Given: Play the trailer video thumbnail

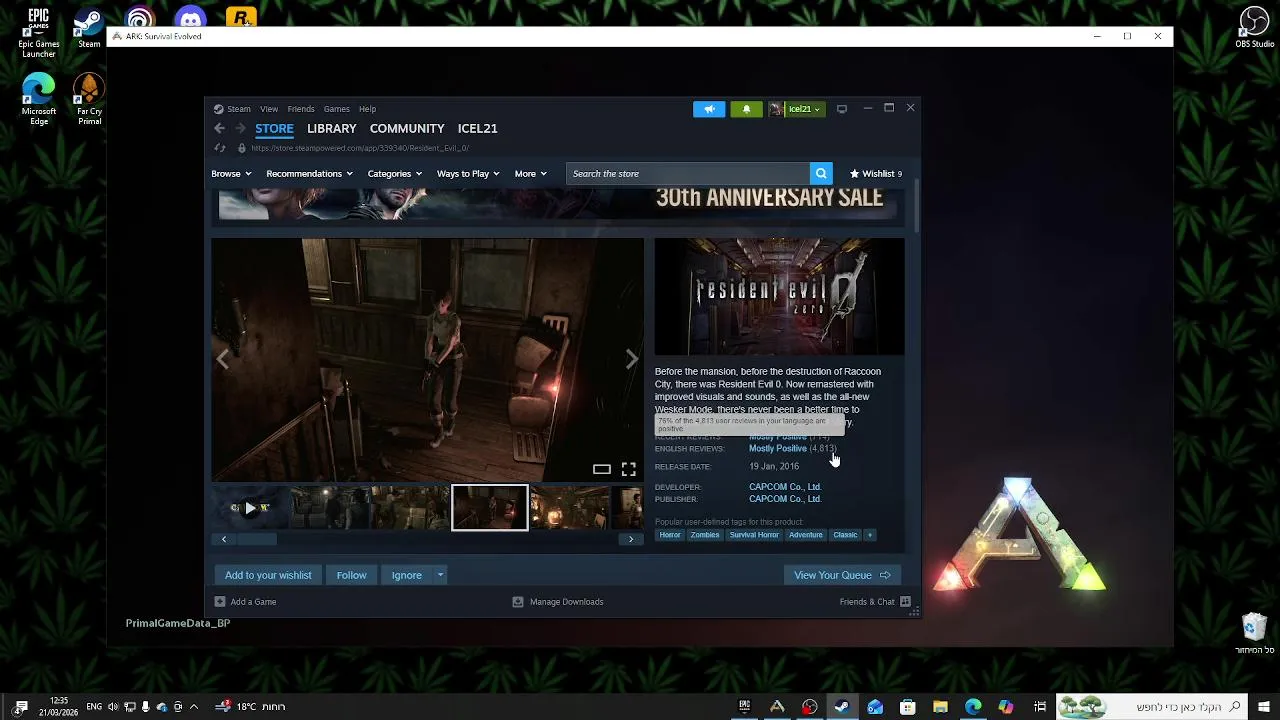Looking at the screenshot, I should [250, 508].
